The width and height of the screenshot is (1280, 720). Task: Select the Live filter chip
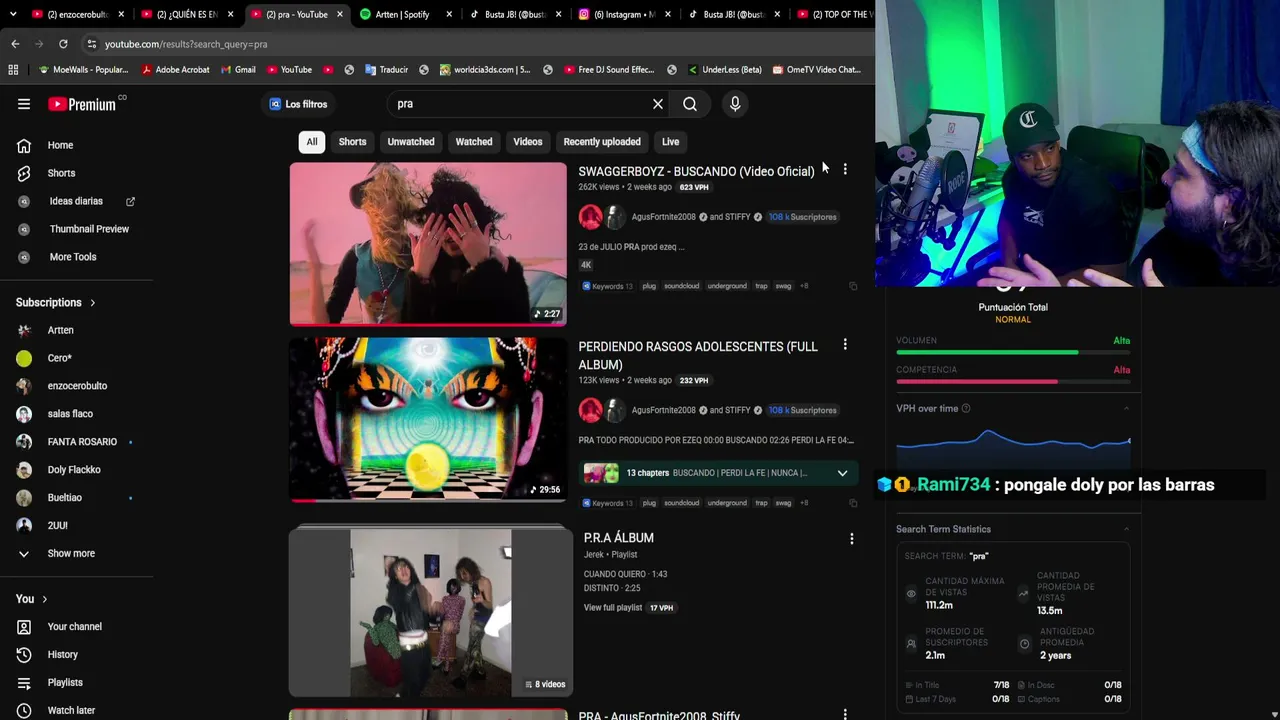(x=670, y=142)
